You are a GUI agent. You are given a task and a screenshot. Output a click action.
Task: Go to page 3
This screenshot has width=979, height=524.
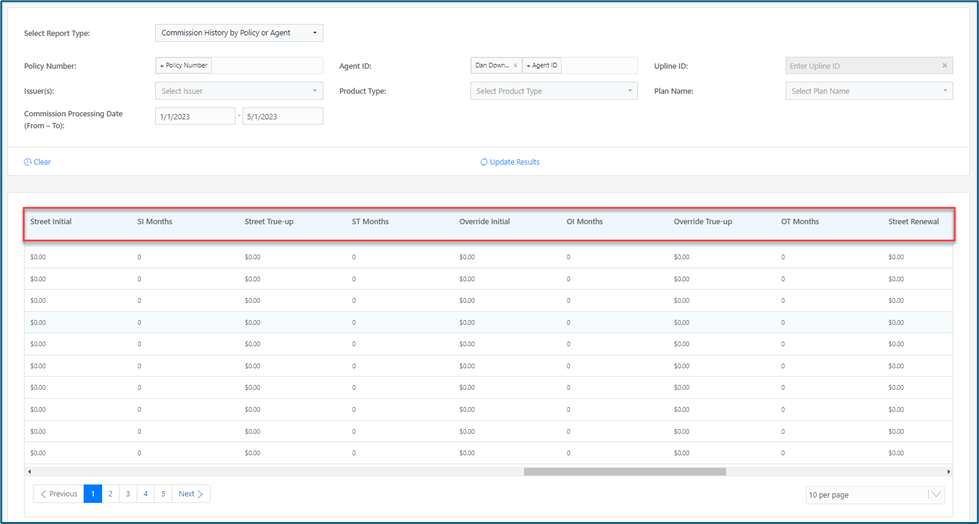click(x=127, y=494)
